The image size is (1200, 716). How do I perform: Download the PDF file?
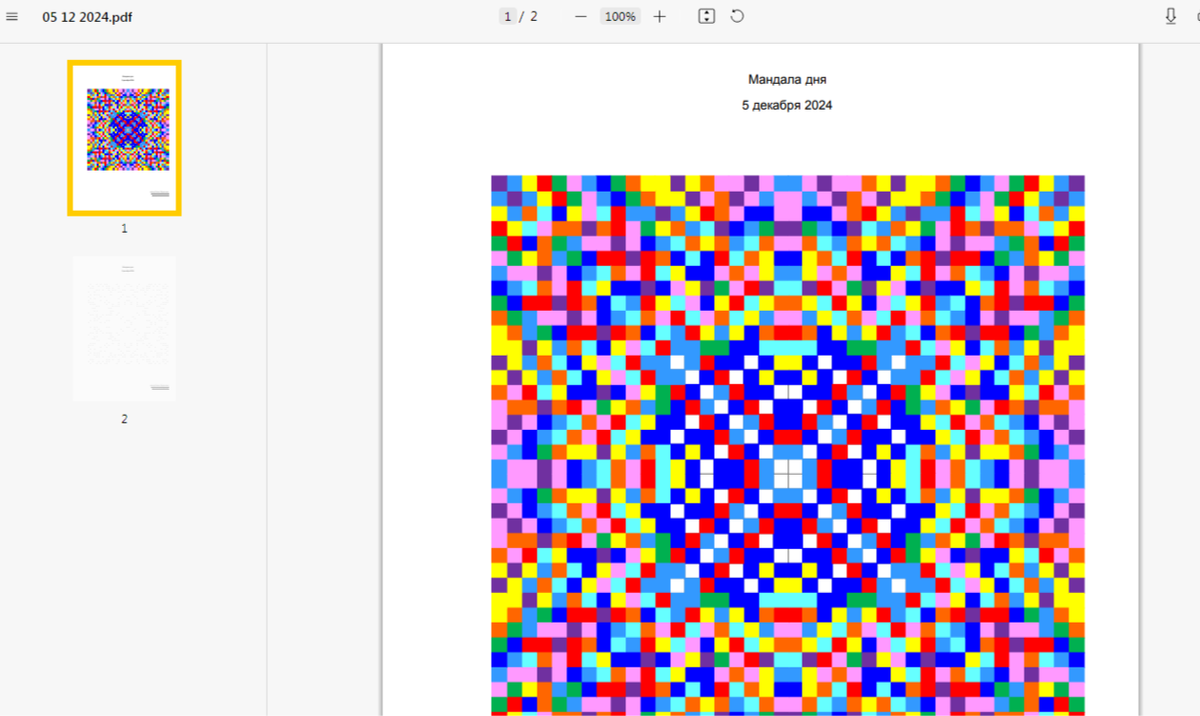[x=1171, y=17]
